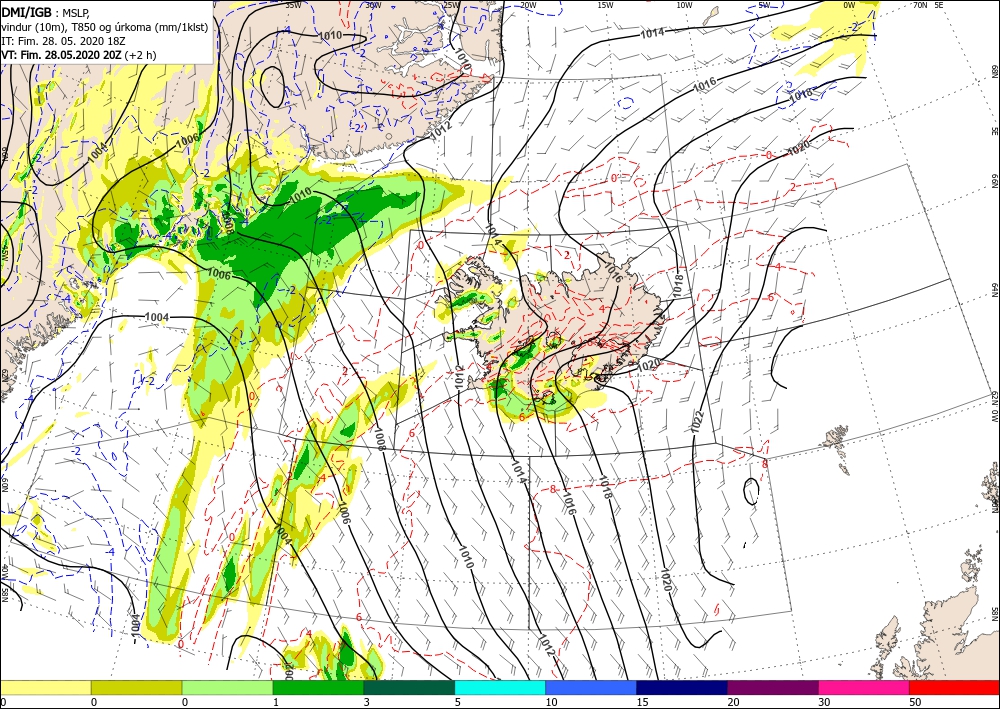Click the medium green legend color block
The image size is (1000, 709).
[318, 687]
